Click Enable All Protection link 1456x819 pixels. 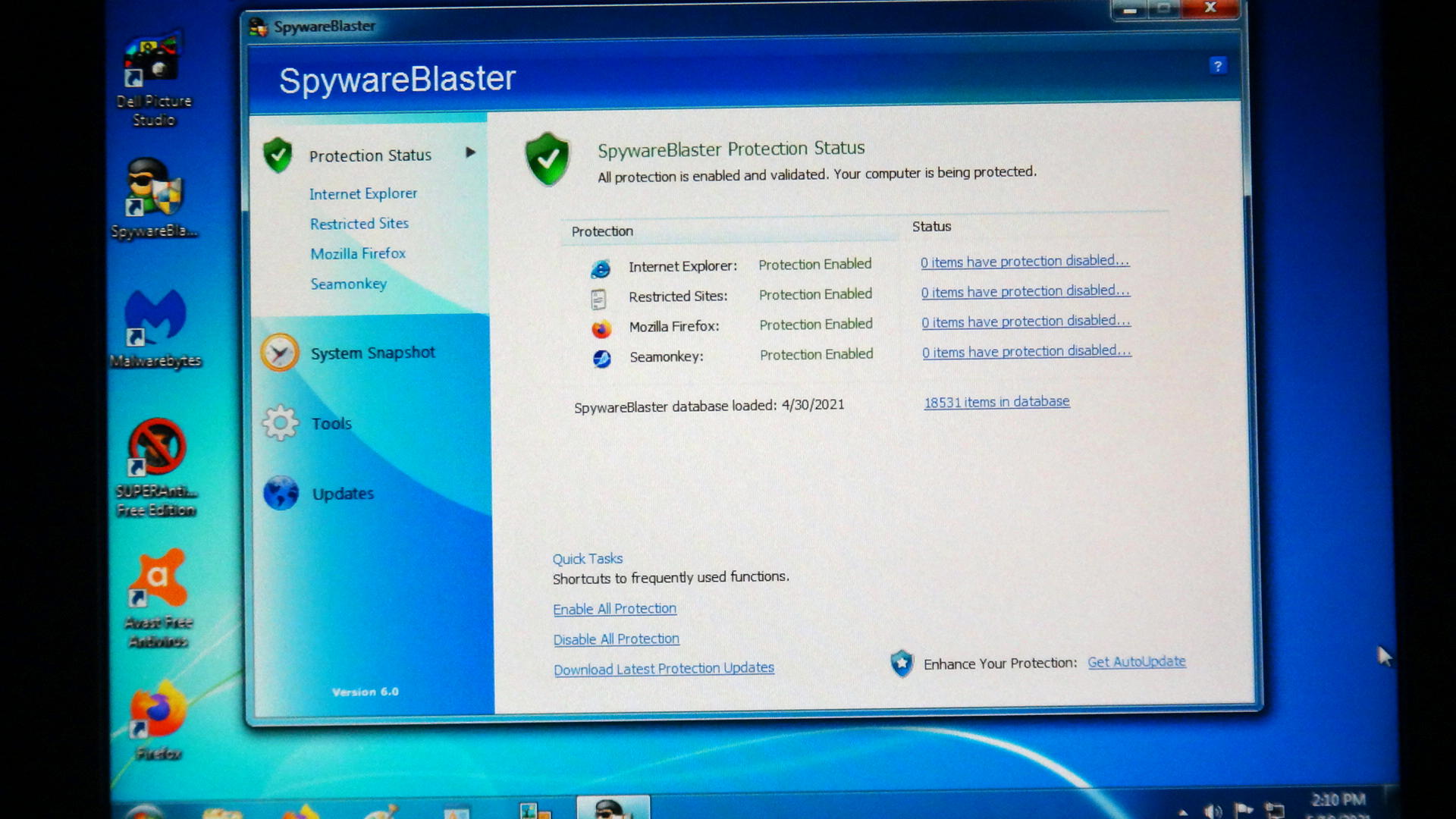tap(614, 609)
